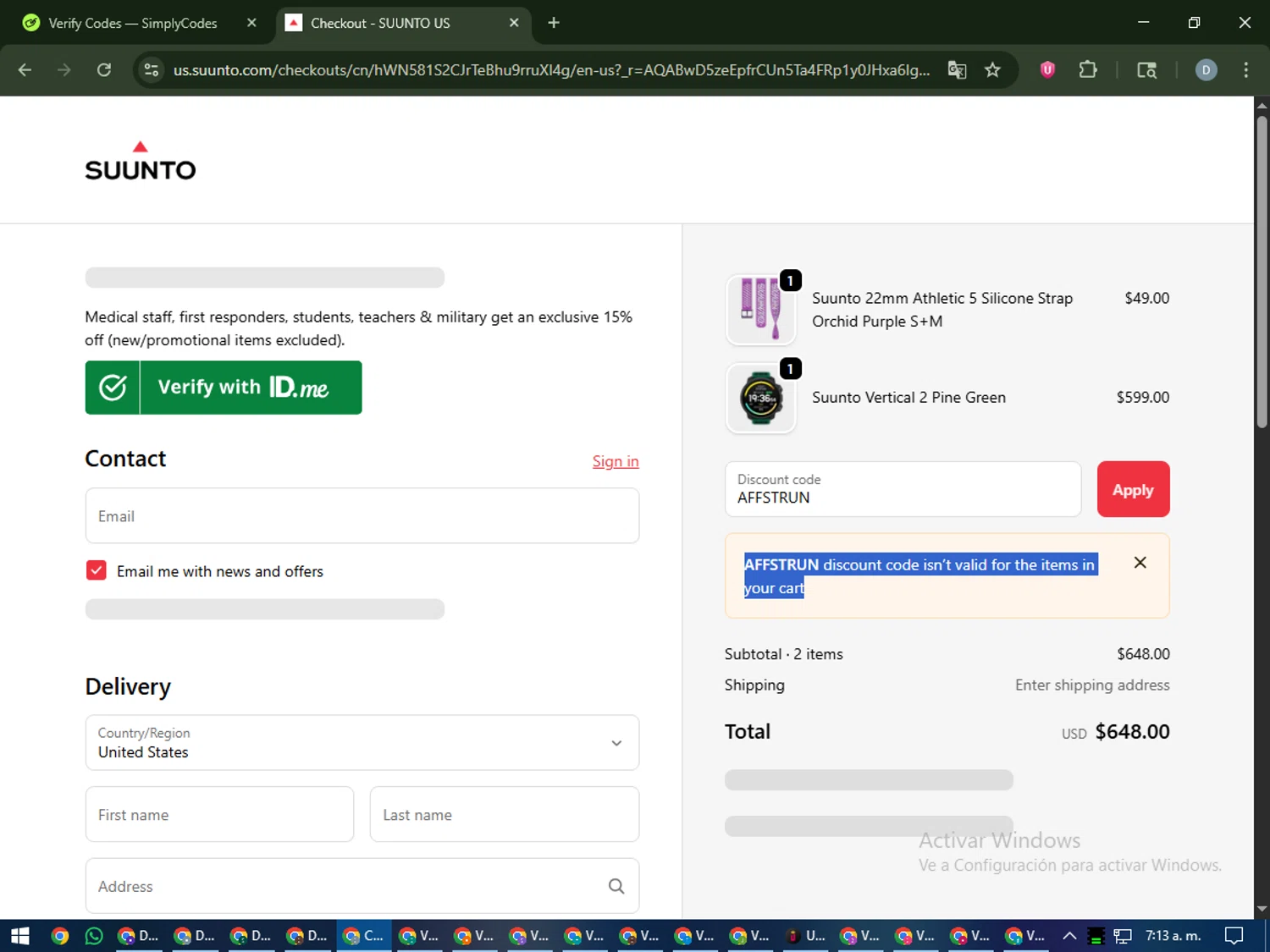Image resolution: width=1270 pixels, height=952 pixels.
Task: Close the Verify Codes SimplyCodes tab
Action: pos(251,23)
